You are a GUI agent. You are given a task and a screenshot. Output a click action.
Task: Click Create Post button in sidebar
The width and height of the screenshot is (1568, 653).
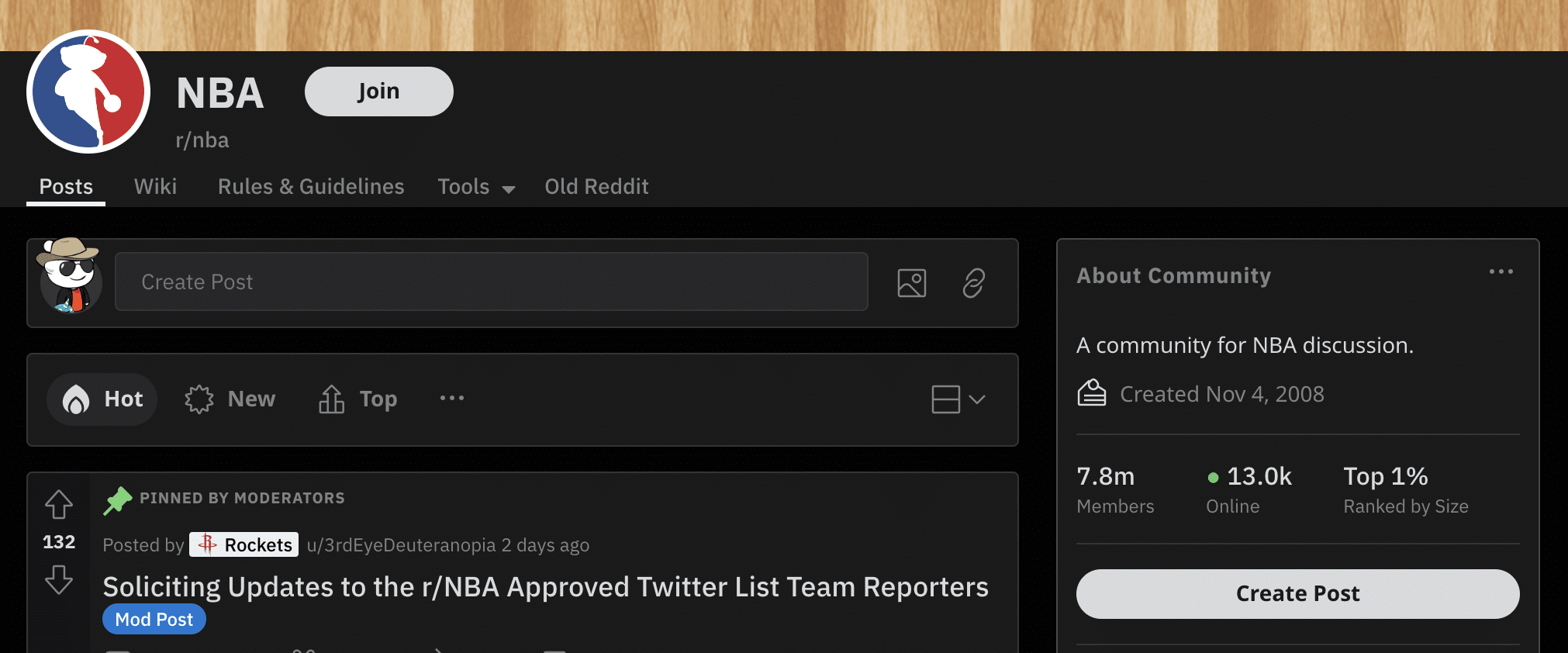1297,594
